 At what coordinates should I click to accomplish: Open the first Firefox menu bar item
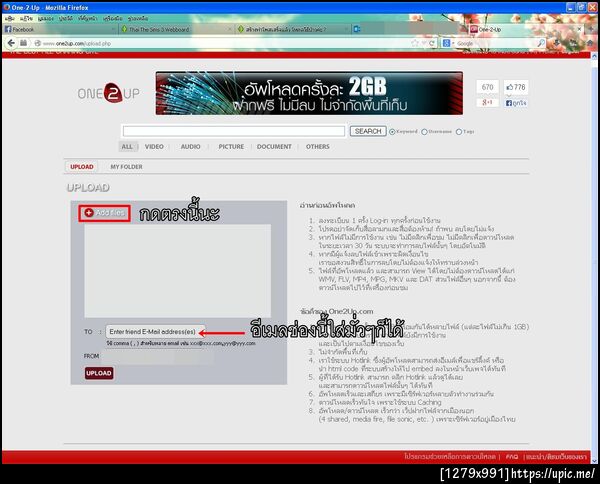click(x=9, y=18)
